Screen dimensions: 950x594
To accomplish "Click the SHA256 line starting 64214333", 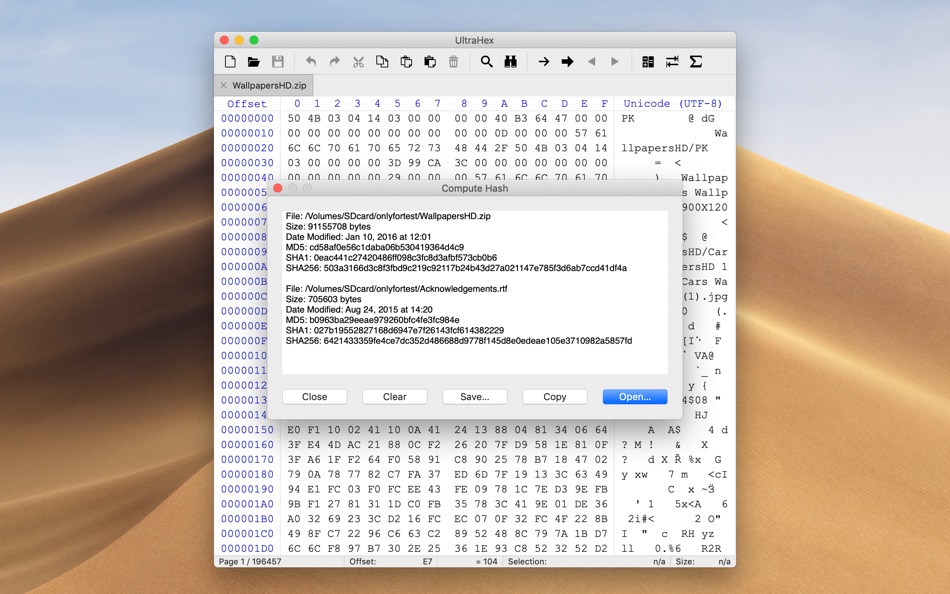I will [x=459, y=341].
